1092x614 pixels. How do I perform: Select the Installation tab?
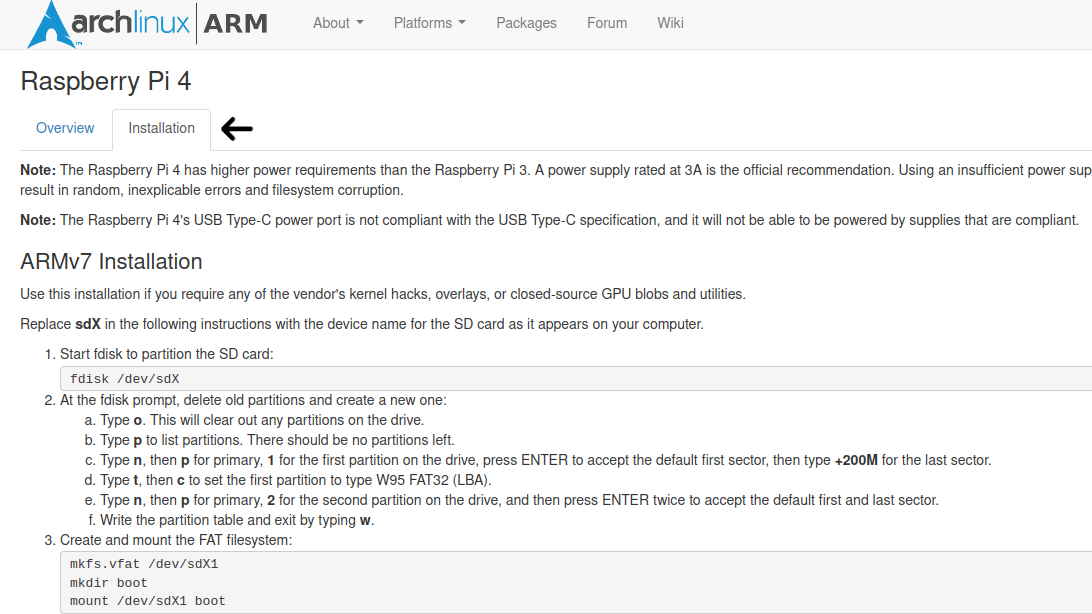tap(162, 129)
